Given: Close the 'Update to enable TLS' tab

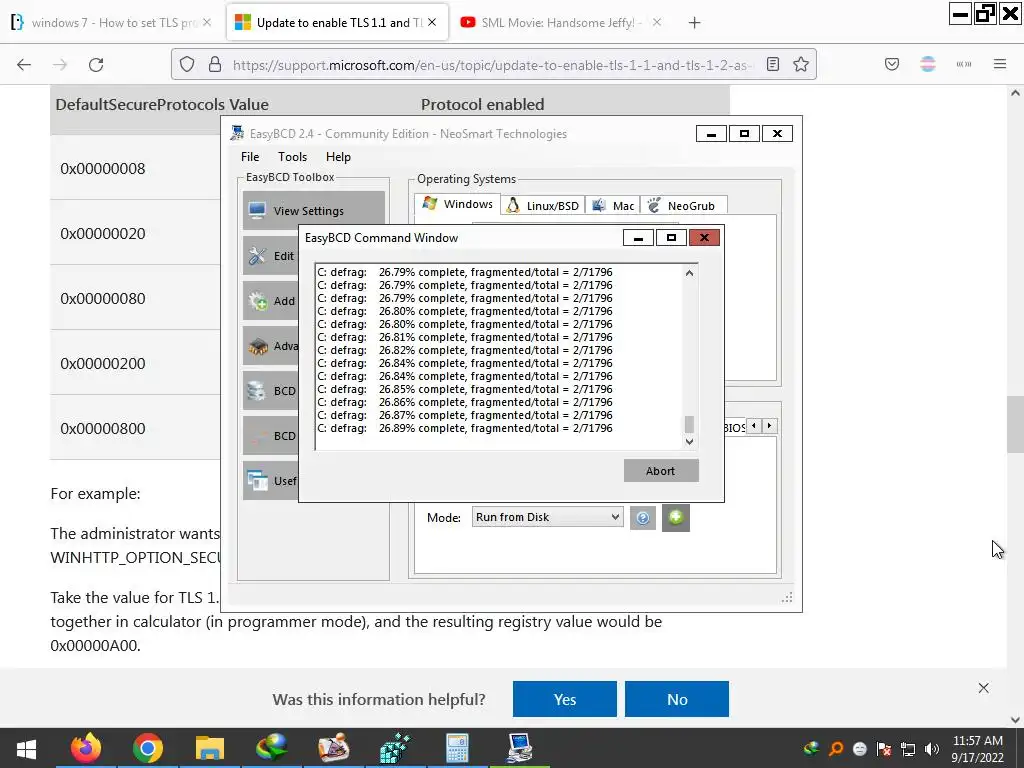Looking at the screenshot, I should [432, 22].
